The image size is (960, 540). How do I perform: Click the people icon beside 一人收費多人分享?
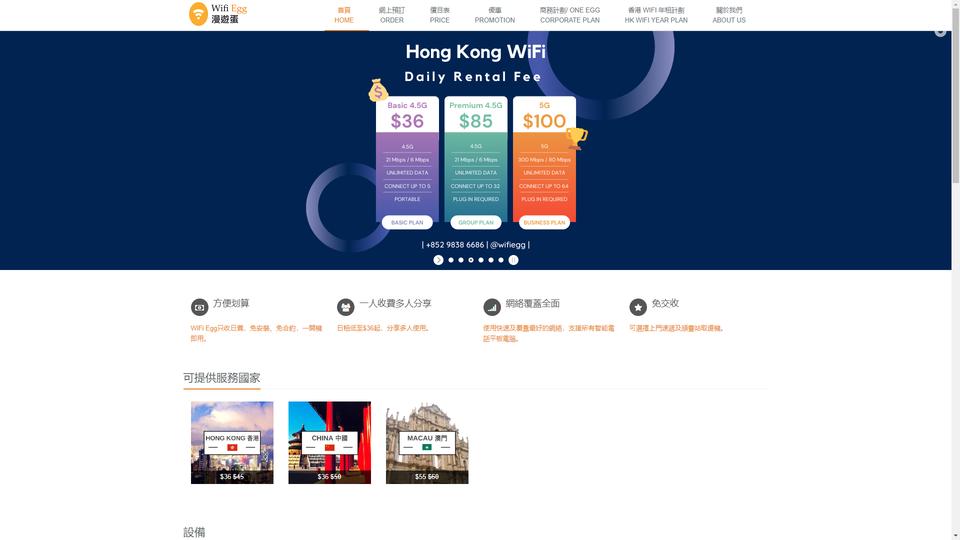(x=345, y=307)
